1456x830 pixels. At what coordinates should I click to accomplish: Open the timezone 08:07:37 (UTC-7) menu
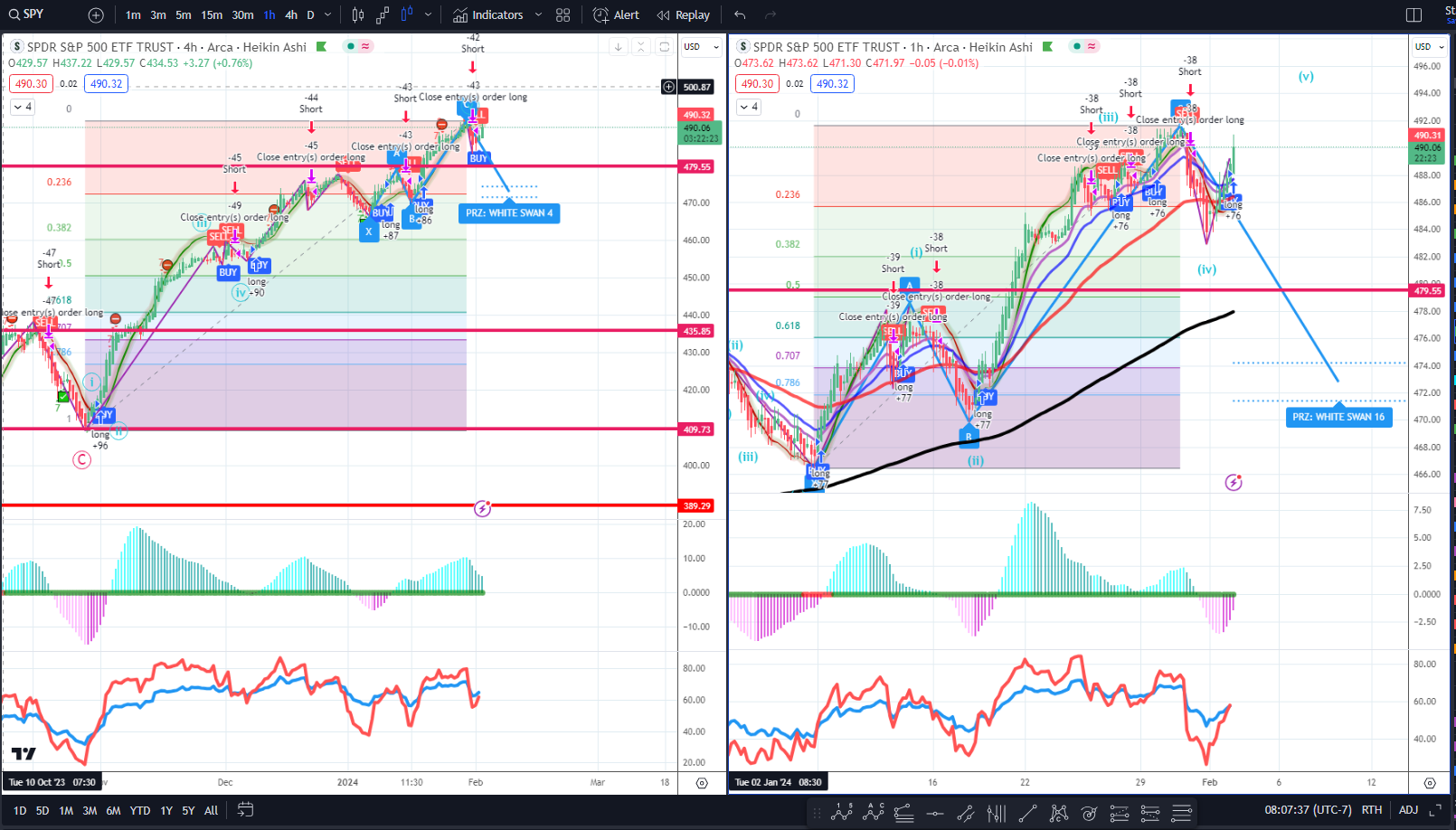pos(1308,810)
